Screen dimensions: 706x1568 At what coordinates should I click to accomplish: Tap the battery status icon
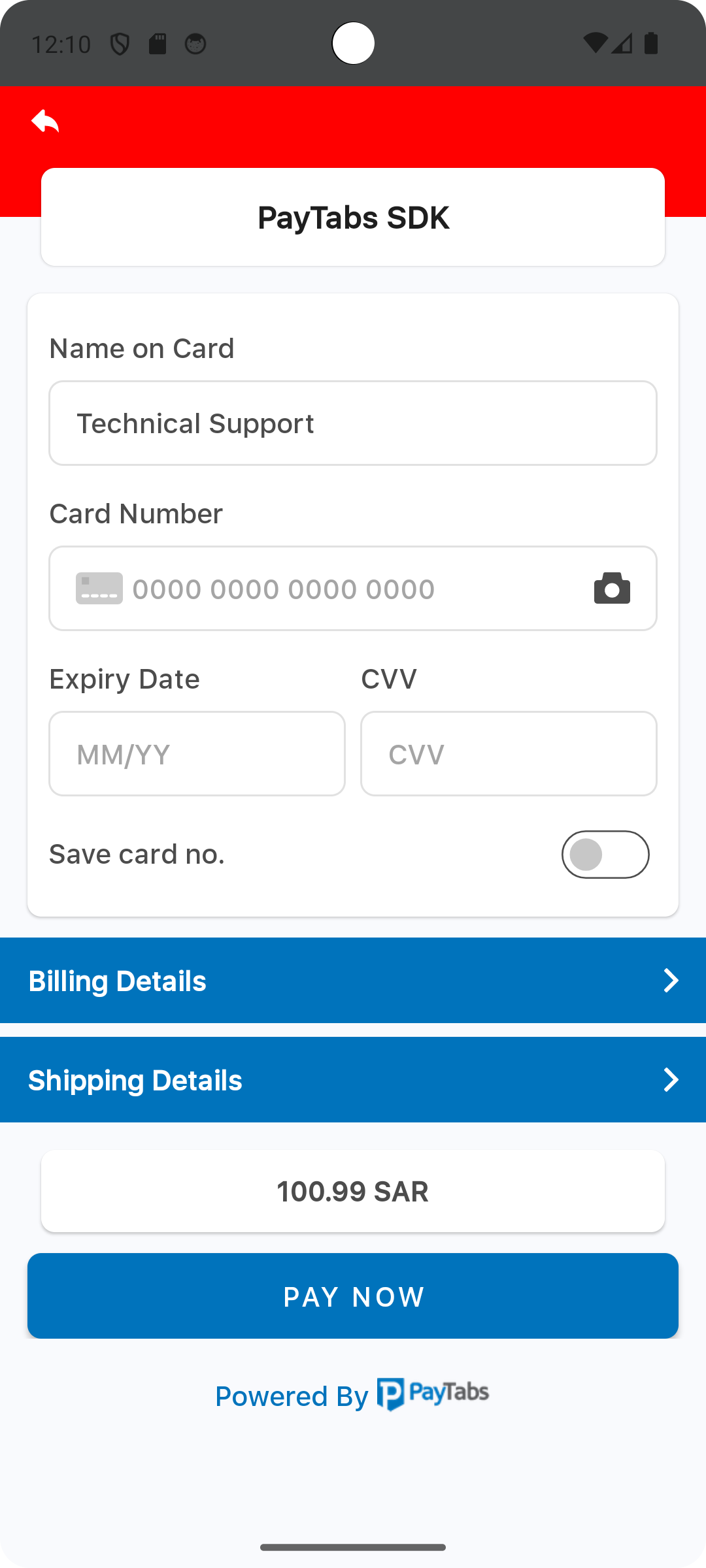651,44
